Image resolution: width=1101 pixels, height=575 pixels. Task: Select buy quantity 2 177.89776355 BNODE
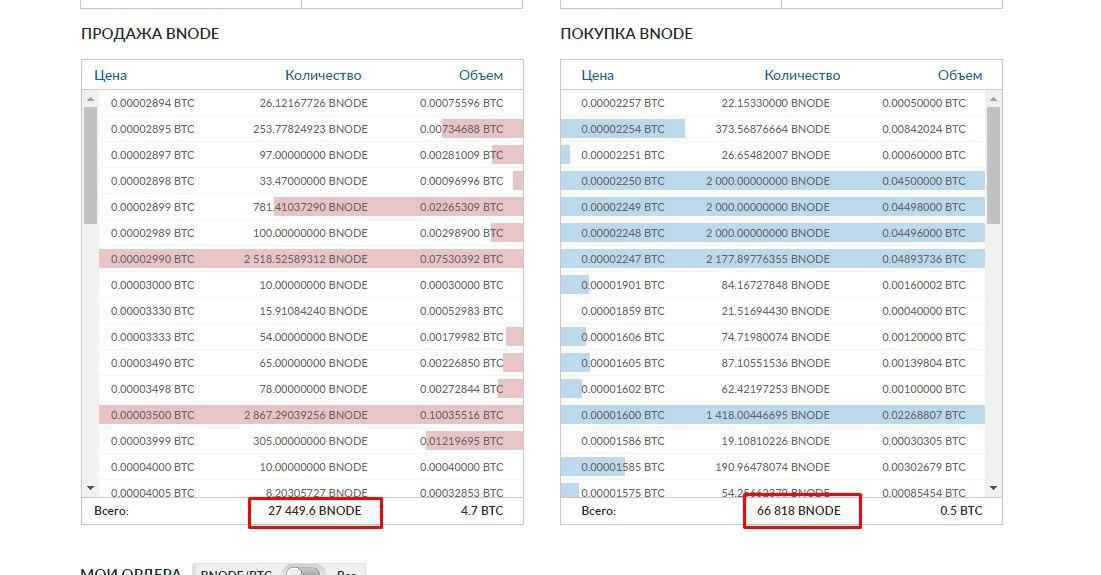(768, 259)
